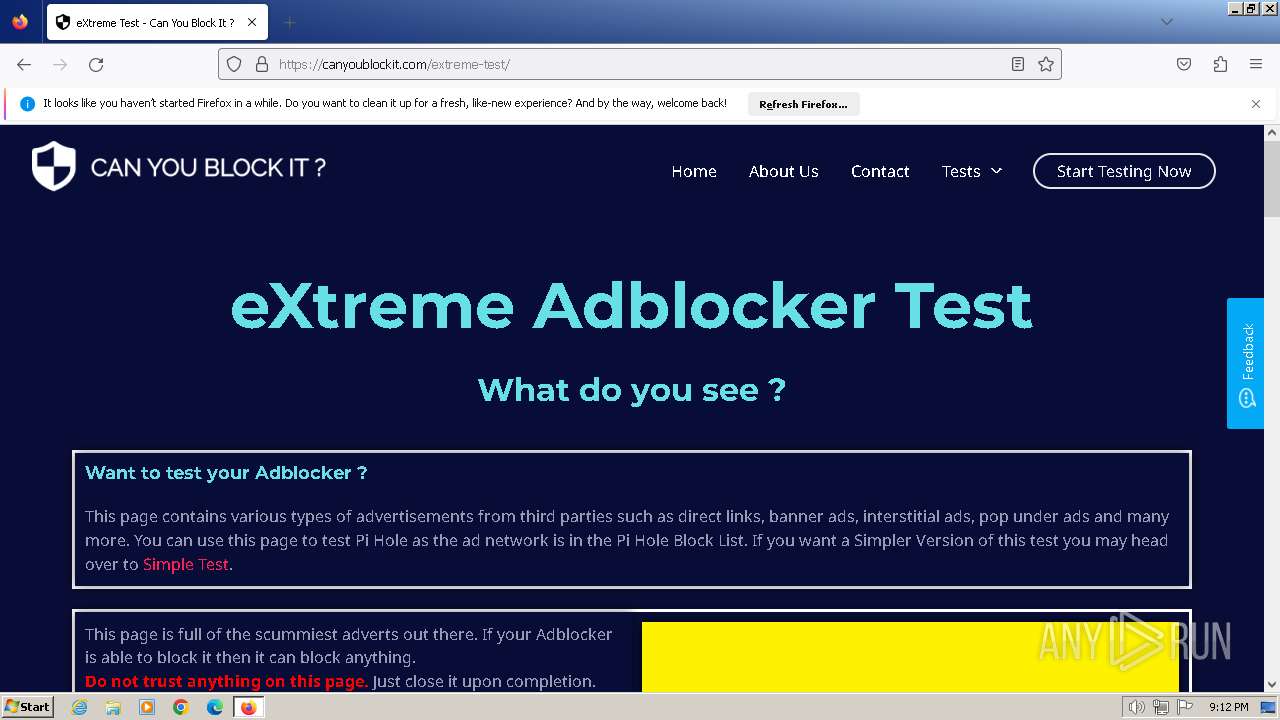Image resolution: width=1280 pixels, height=720 pixels.
Task: Click the yellow advertisement banner
Action: tap(910, 657)
